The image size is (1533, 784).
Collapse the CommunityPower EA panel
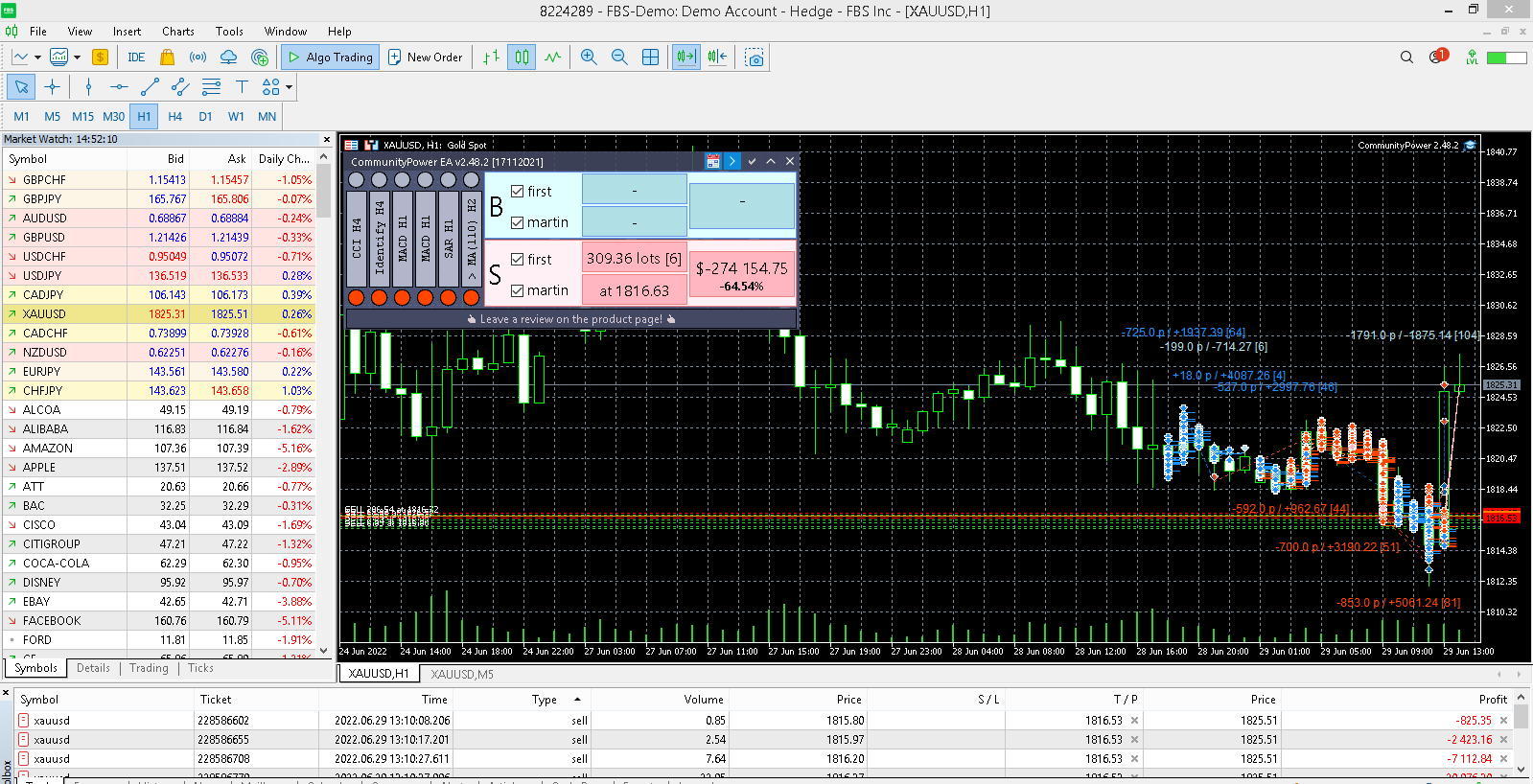point(771,161)
